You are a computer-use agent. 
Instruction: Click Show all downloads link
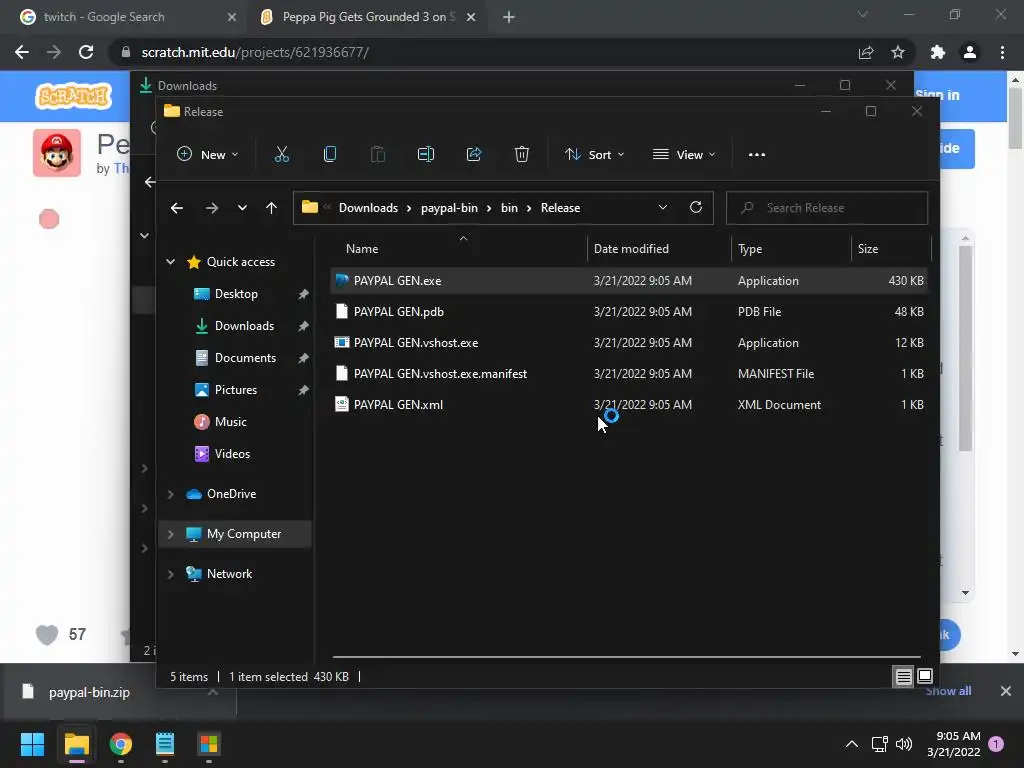pos(948,691)
